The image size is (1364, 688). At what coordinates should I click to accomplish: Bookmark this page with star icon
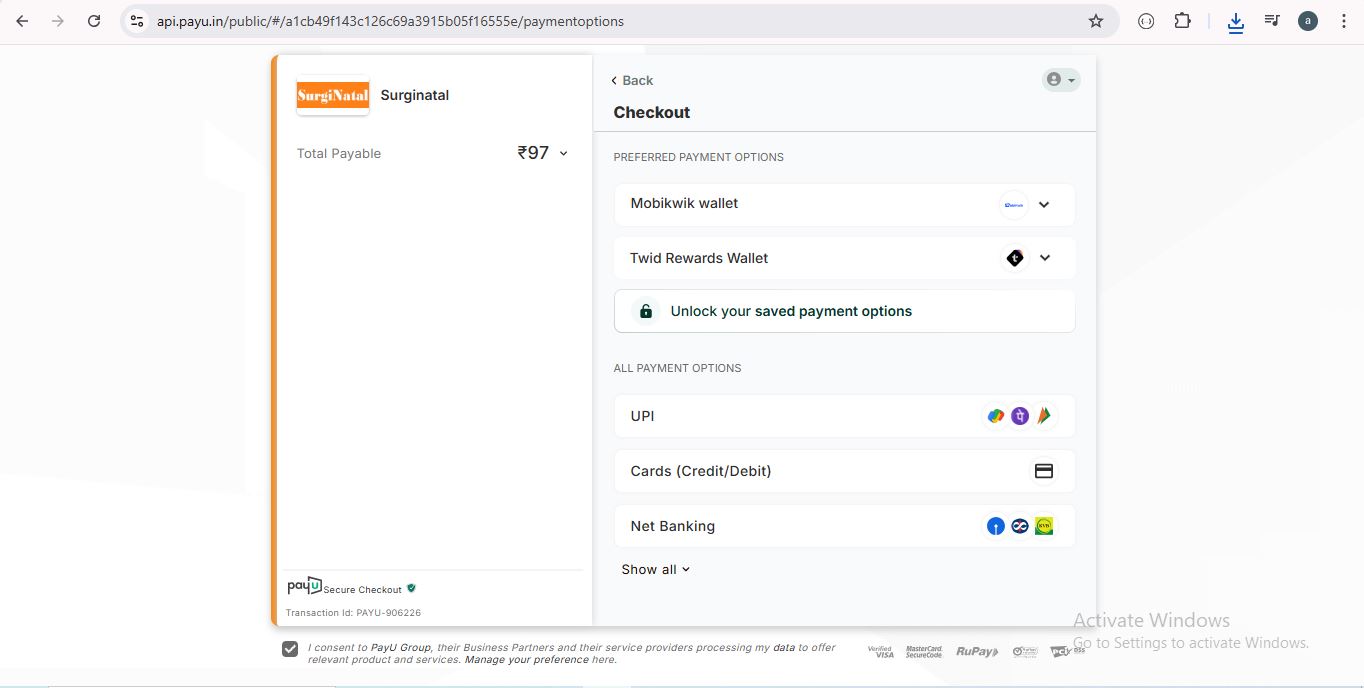coord(1096,21)
